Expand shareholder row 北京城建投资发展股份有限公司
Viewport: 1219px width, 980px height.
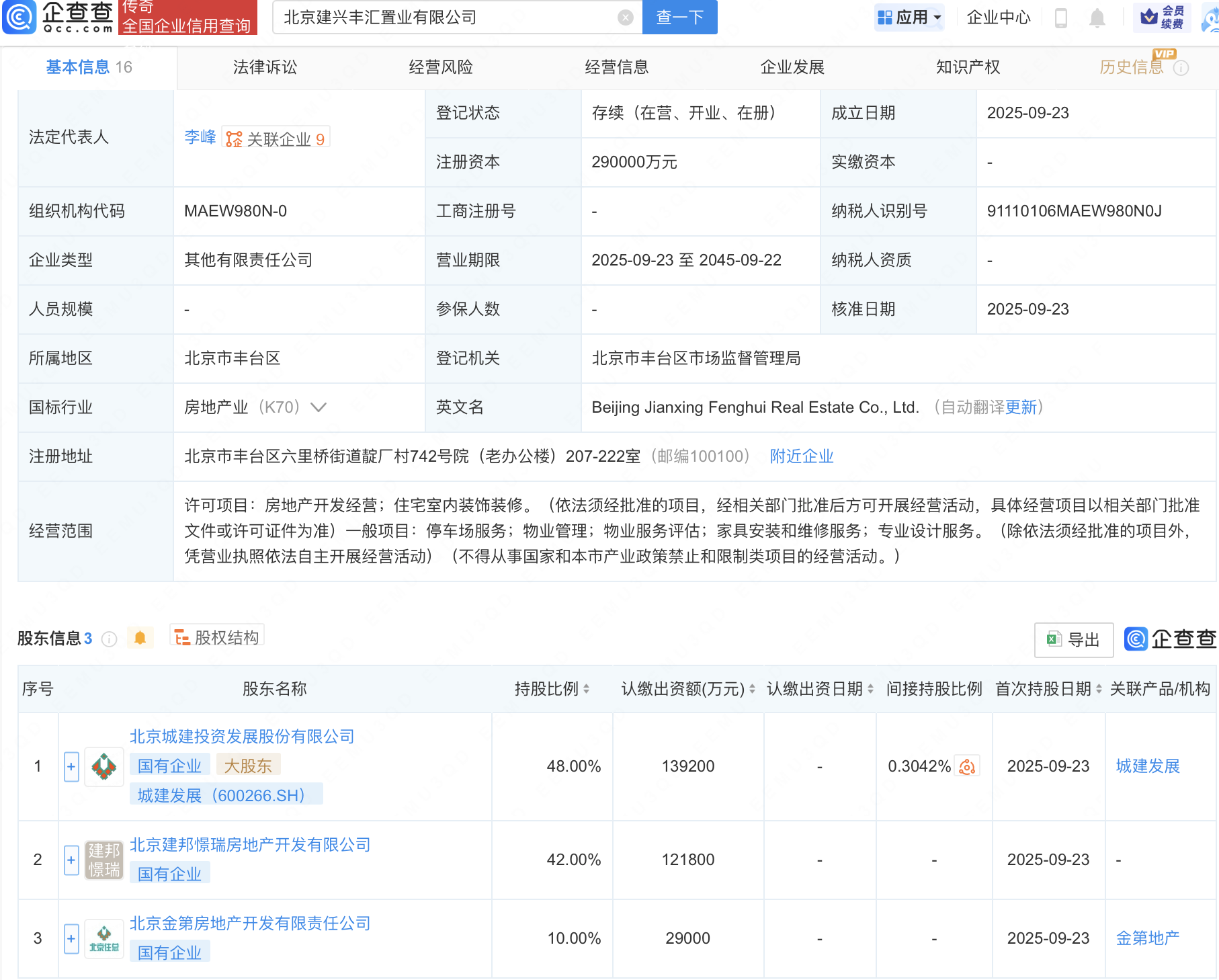(71, 767)
